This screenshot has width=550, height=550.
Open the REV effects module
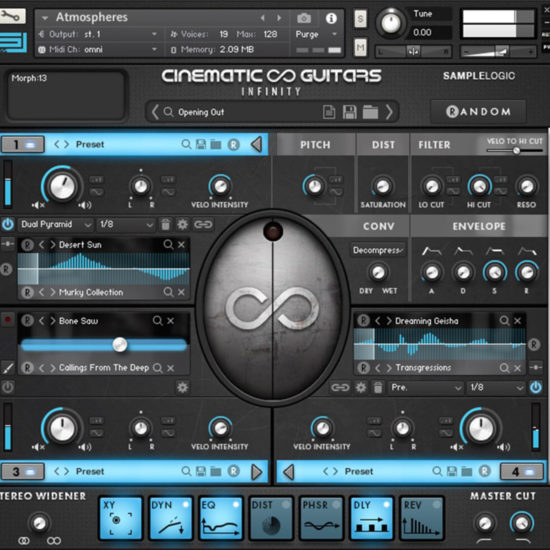[422, 518]
